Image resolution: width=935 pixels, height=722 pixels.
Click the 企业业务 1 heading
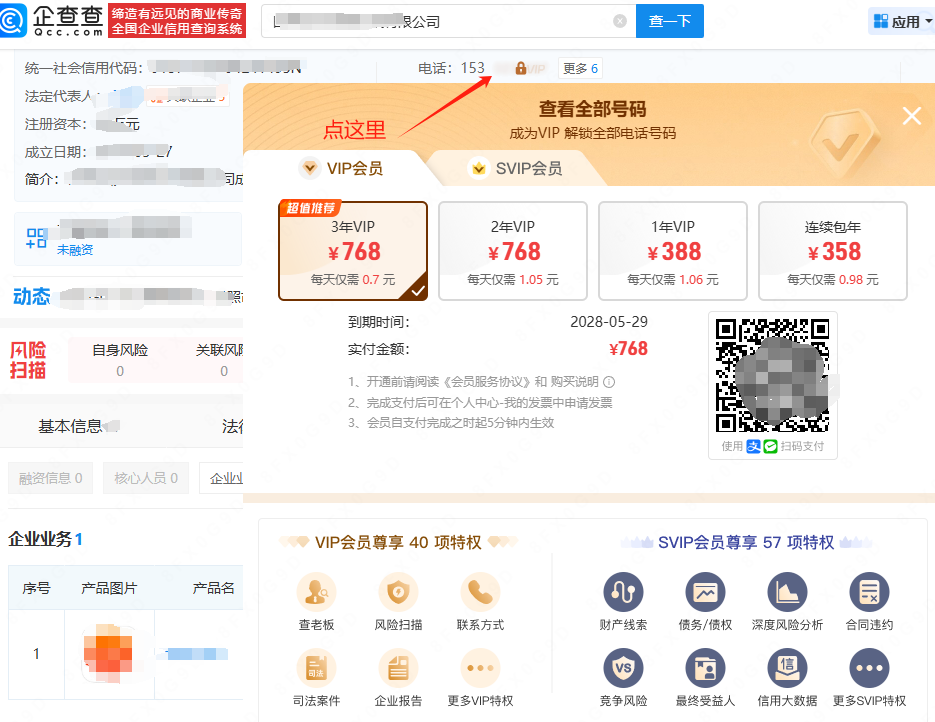coord(45,539)
